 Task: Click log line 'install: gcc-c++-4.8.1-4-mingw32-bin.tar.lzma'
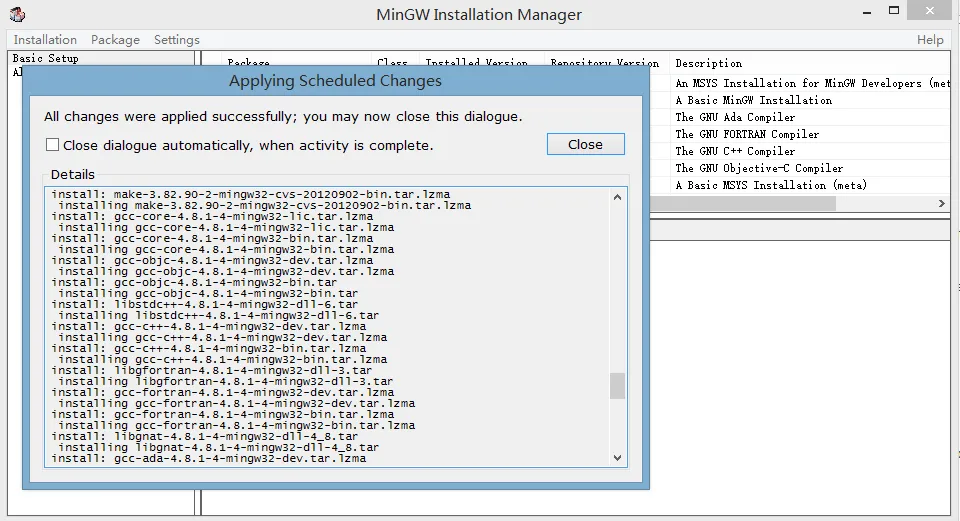209,348
